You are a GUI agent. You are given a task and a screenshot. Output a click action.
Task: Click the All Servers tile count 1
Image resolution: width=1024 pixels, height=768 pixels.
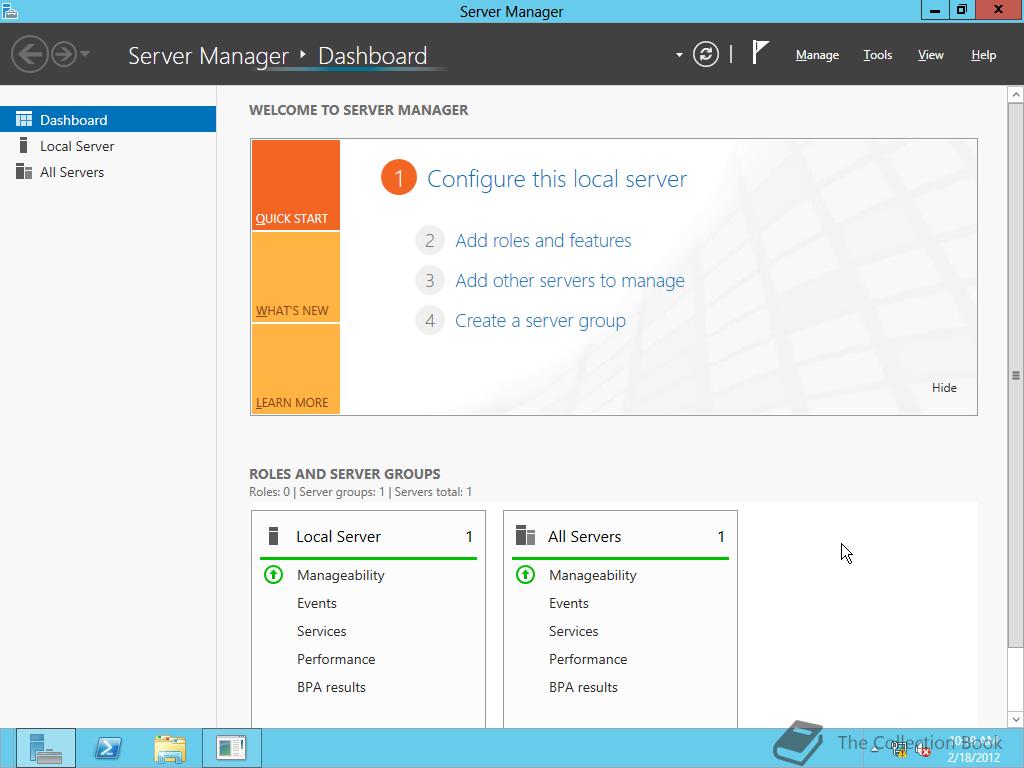coord(721,537)
